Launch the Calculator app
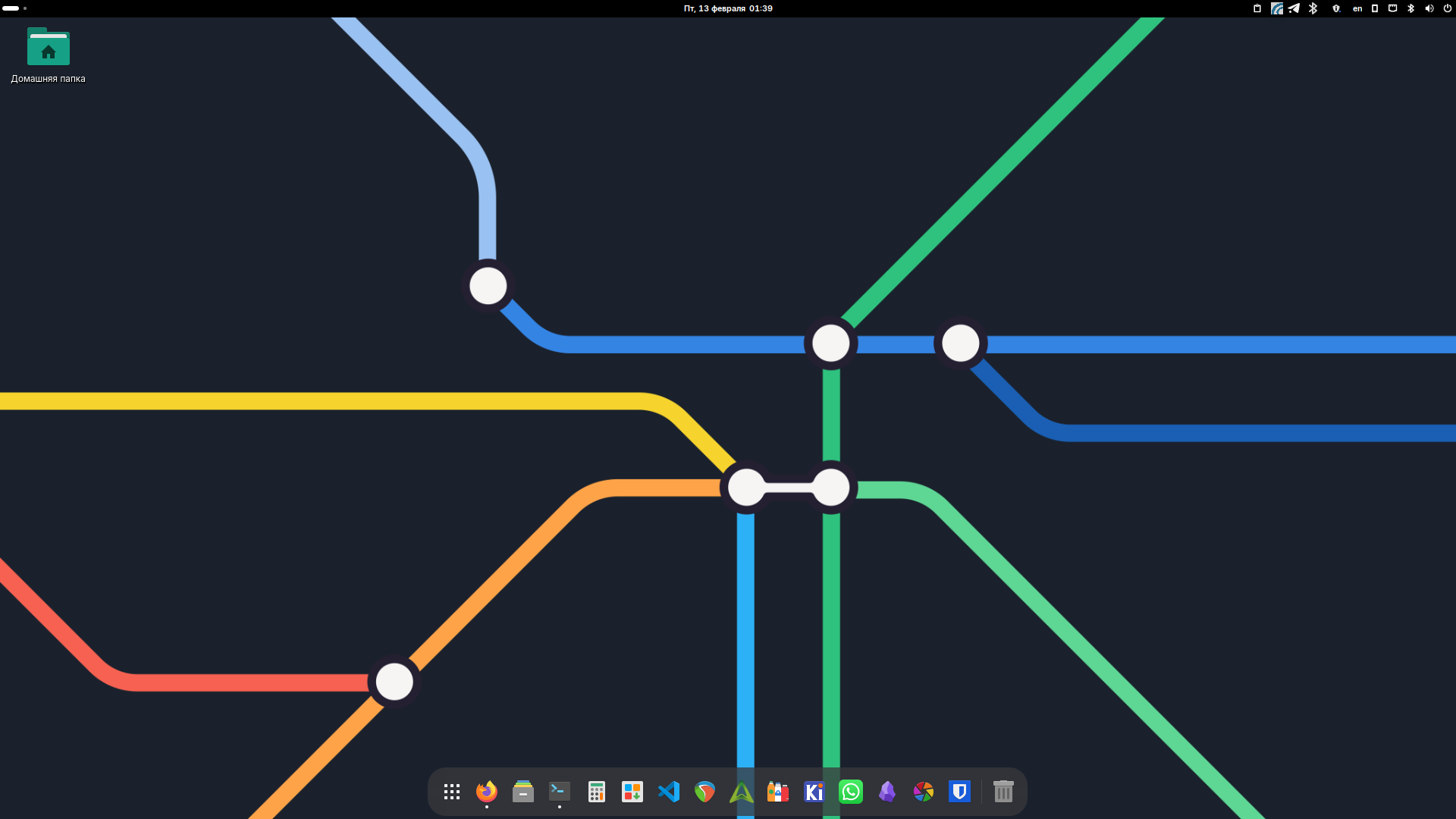Screen dimensions: 1456x819 pos(596,792)
